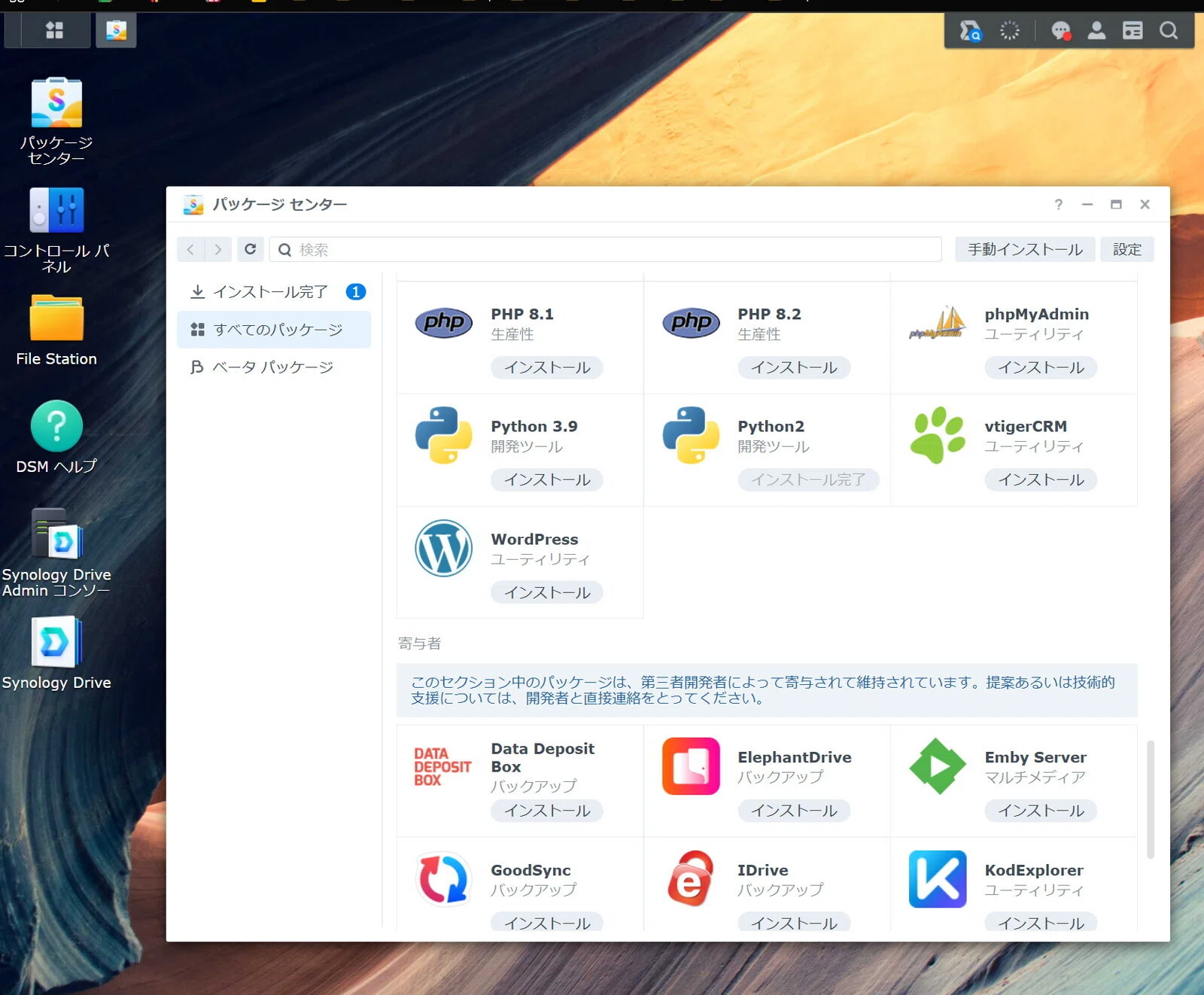Open GoodSync package title
Image resolution: width=1204 pixels, height=995 pixels.
click(x=531, y=870)
